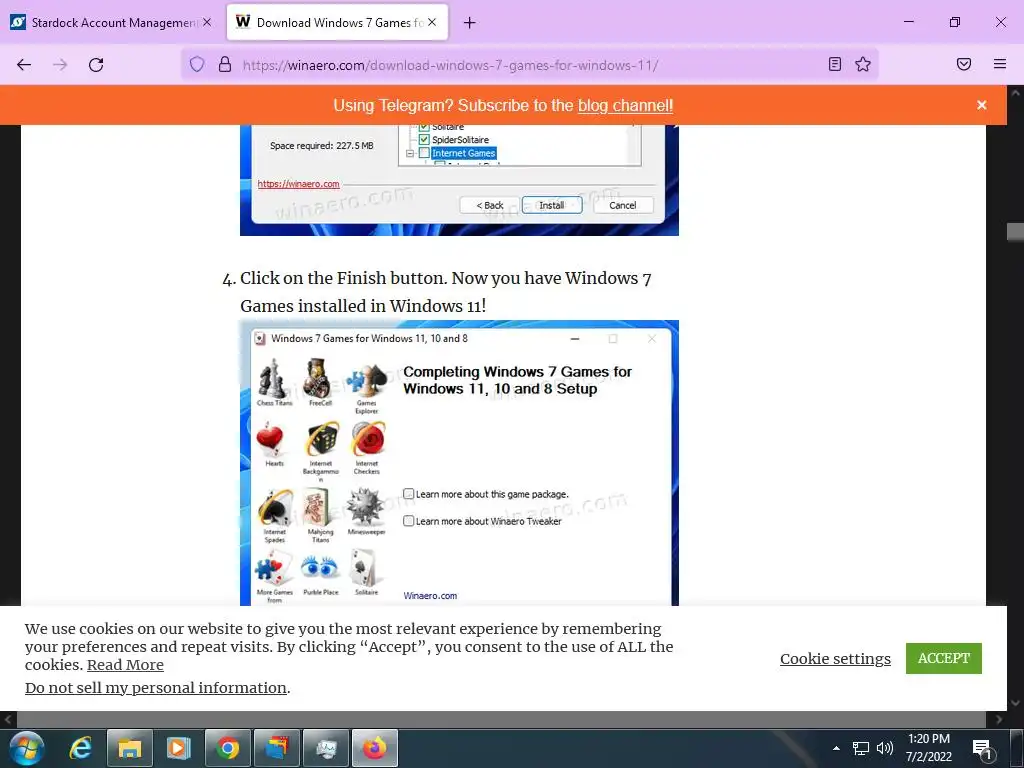The width and height of the screenshot is (1024, 768).
Task: Open Windows Media Player taskbar icon
Action: coord(178,748)
